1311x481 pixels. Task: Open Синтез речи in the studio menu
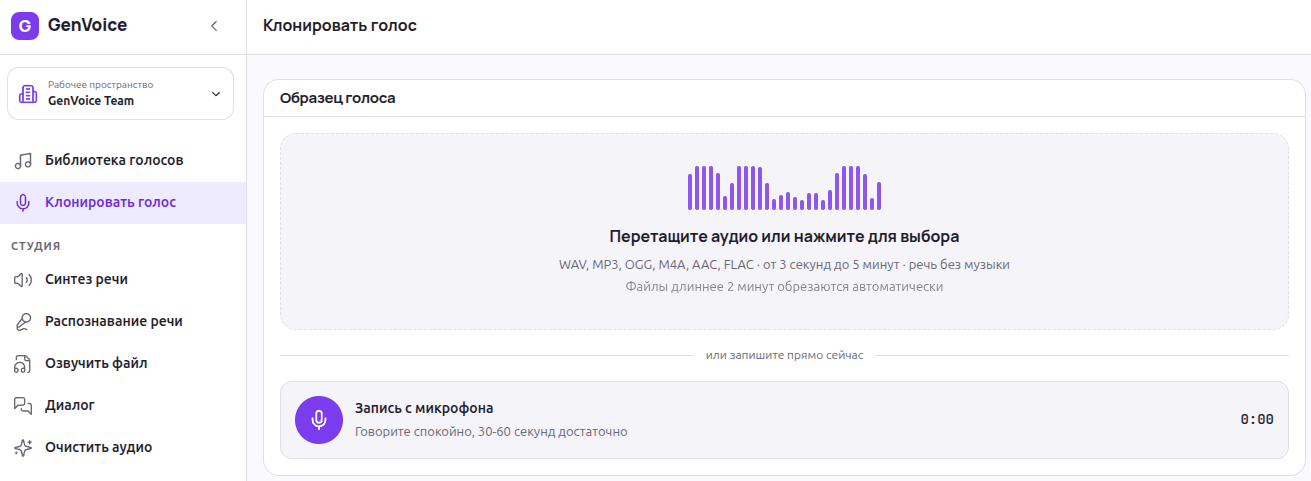point(123,280)
